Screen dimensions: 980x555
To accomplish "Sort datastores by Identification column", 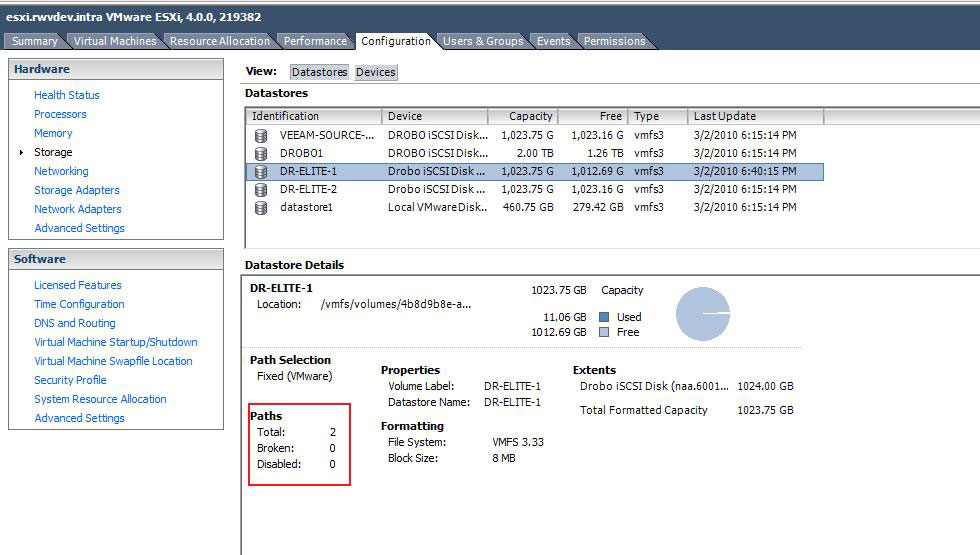I will click(314, 116).
